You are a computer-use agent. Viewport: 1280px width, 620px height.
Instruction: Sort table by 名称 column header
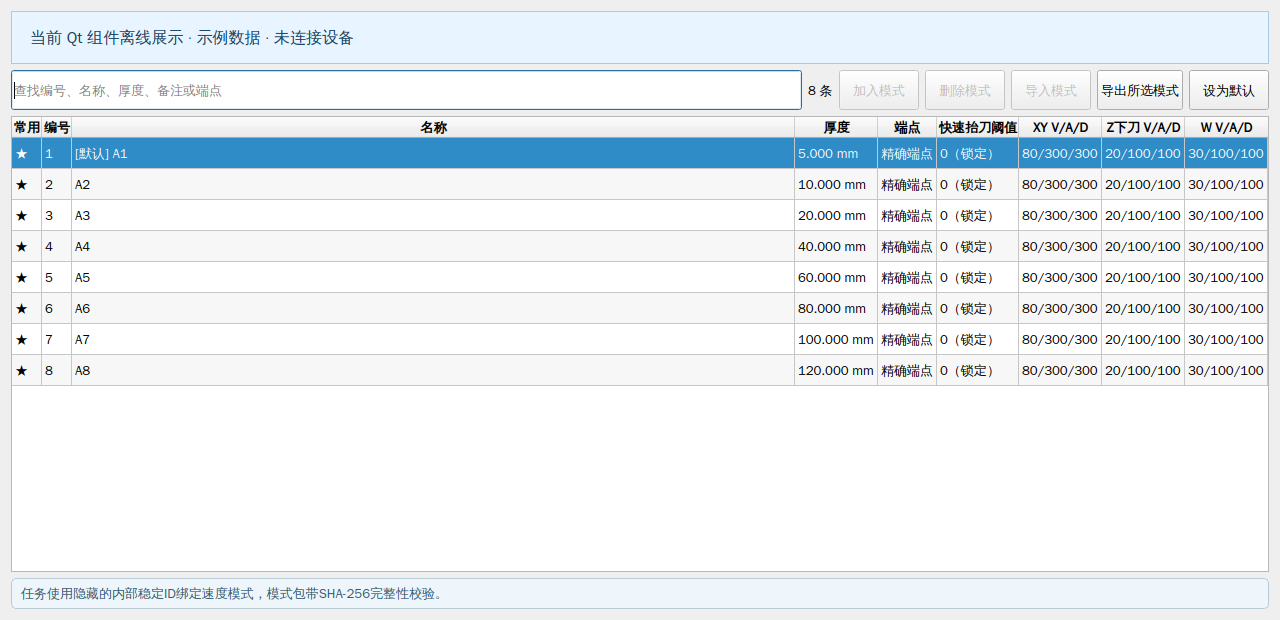(x=433, y=128)
